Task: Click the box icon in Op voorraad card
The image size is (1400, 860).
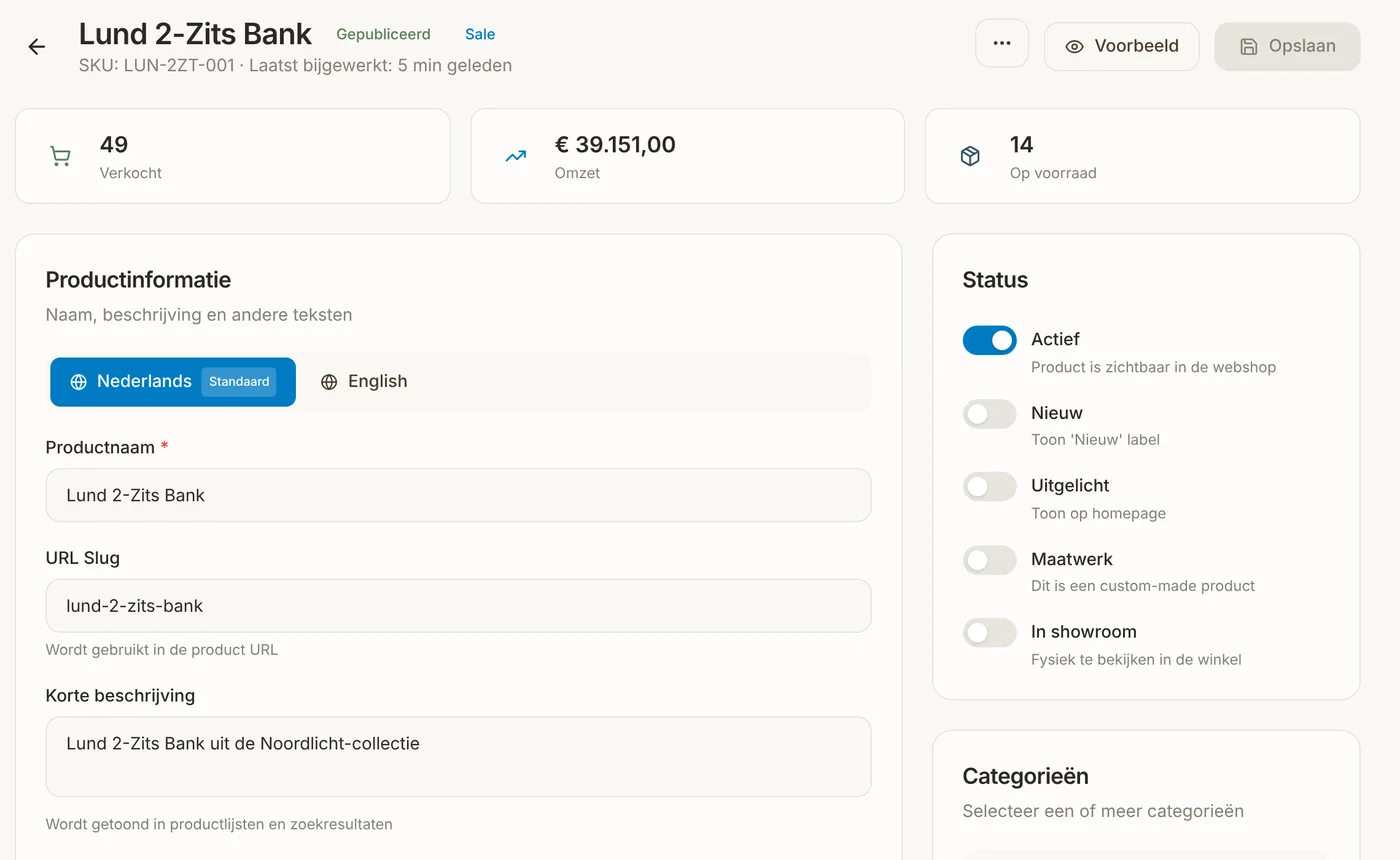Action: click(x=970, y=156)
